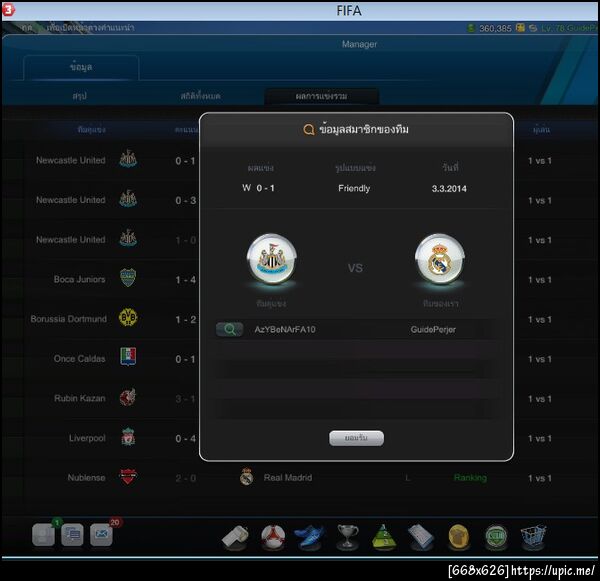Click the gold coin stack icon in top bar
The image size is (600, 581).
tap(520, 28)
